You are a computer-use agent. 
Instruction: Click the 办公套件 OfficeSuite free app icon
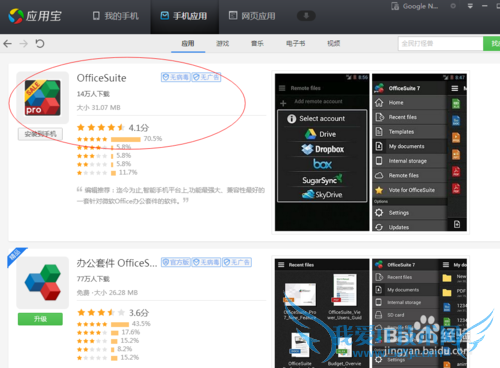tap(43, 283)
